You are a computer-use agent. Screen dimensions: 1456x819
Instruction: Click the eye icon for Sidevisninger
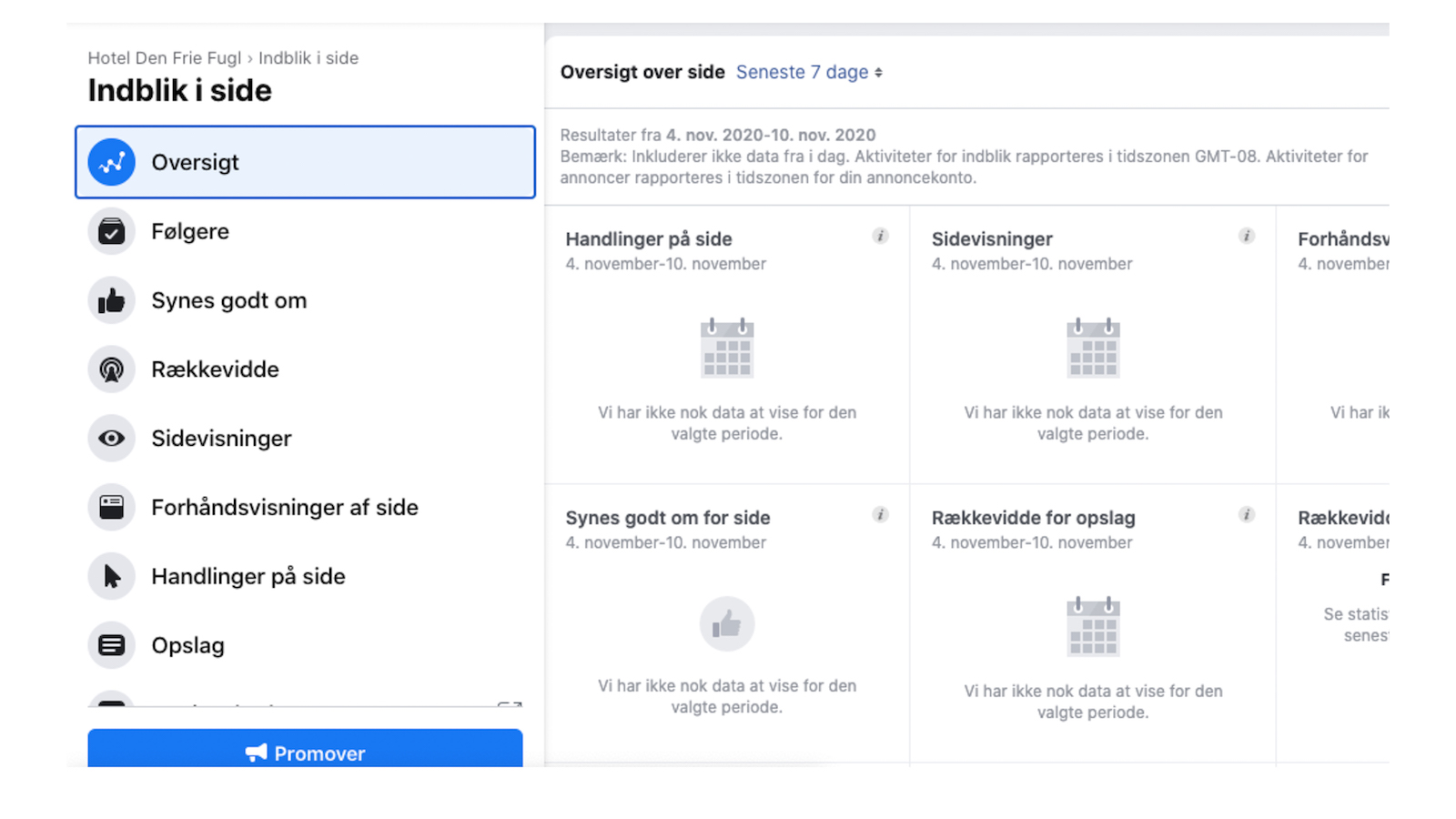(x=110, y=439)
